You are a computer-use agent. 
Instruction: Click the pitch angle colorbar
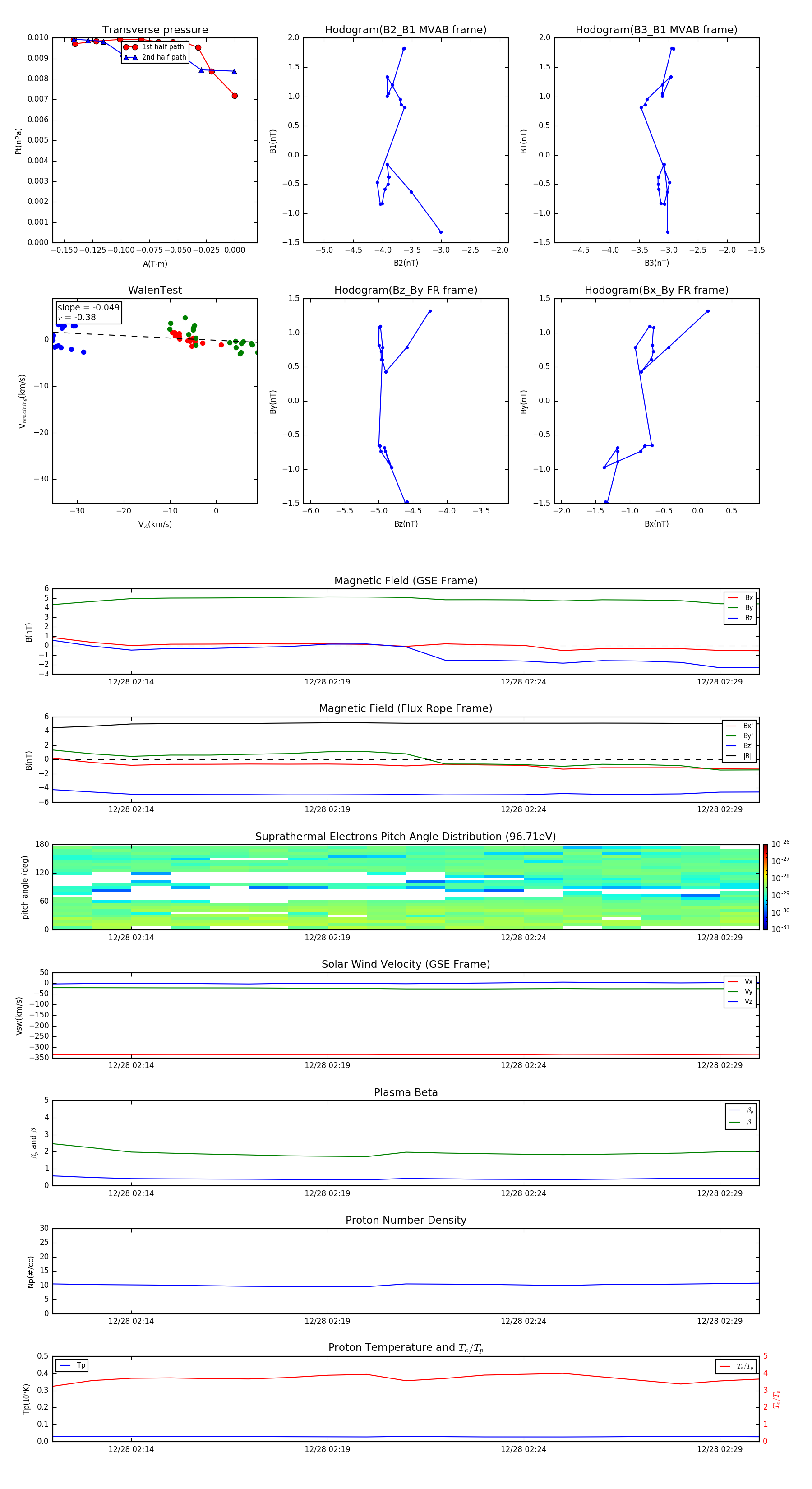(765, 887)
